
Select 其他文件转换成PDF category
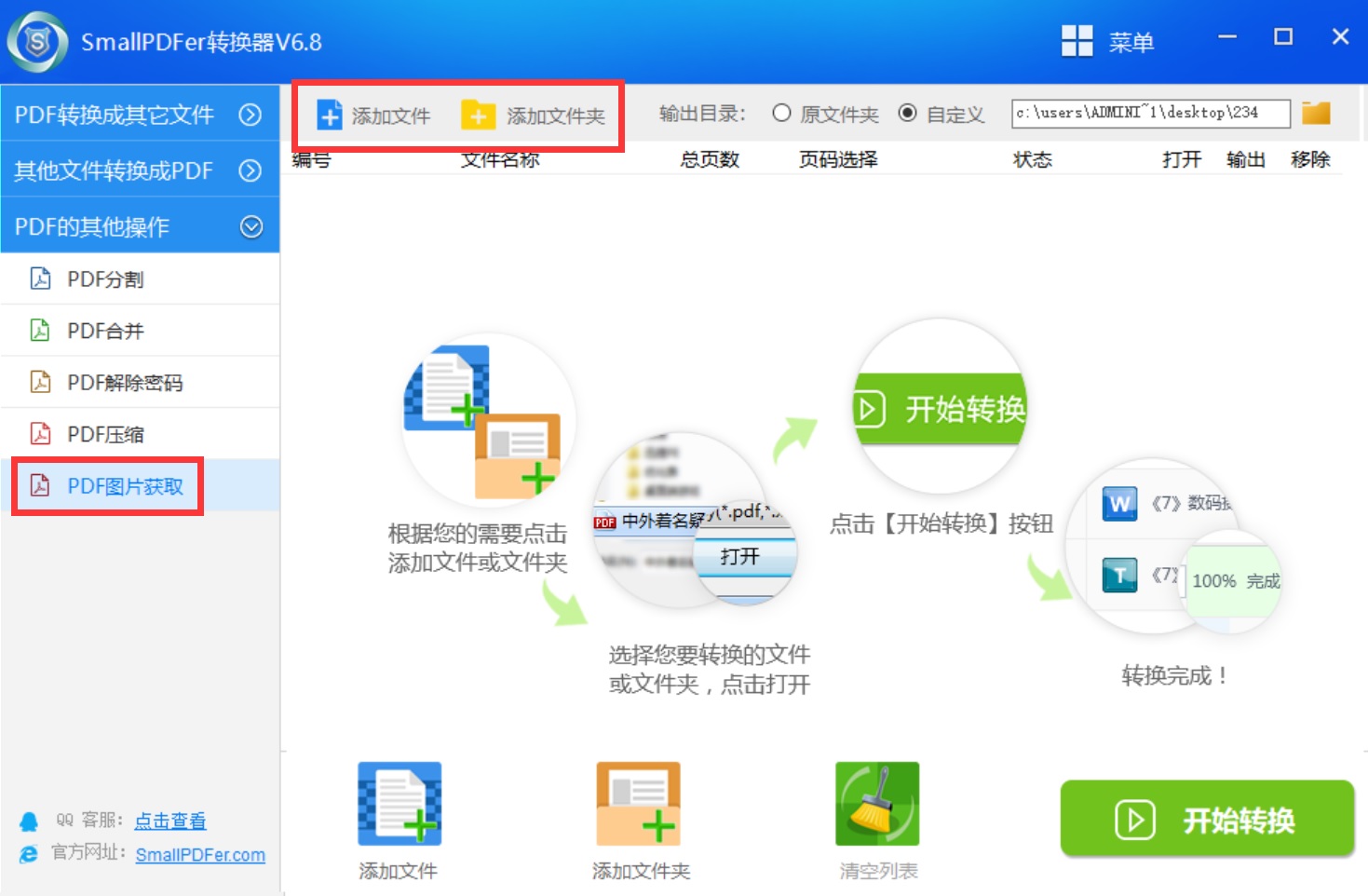(140, 170)
